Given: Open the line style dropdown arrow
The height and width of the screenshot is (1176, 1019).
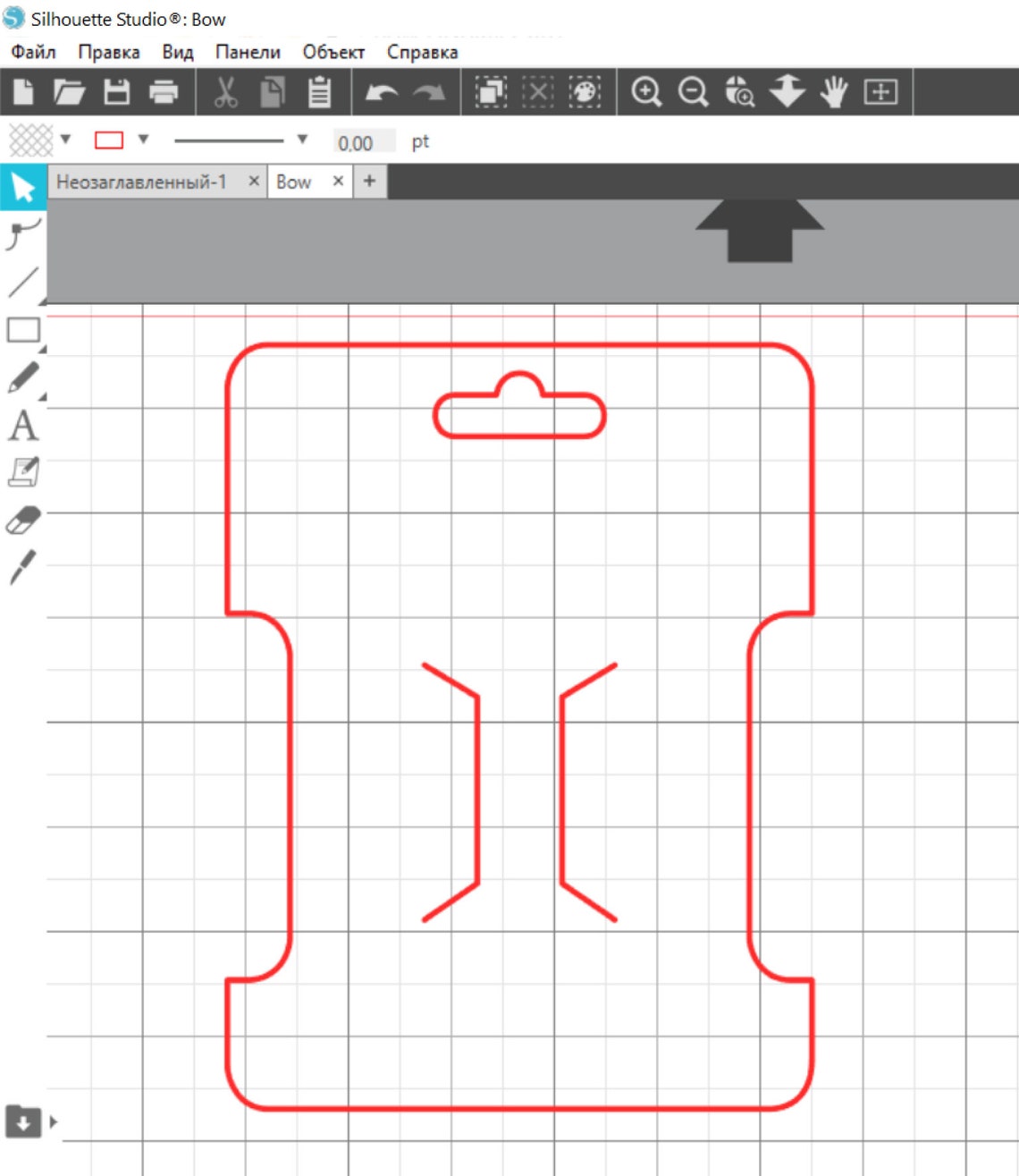Looking at the screenshot, I should click(x=302, y=140).
